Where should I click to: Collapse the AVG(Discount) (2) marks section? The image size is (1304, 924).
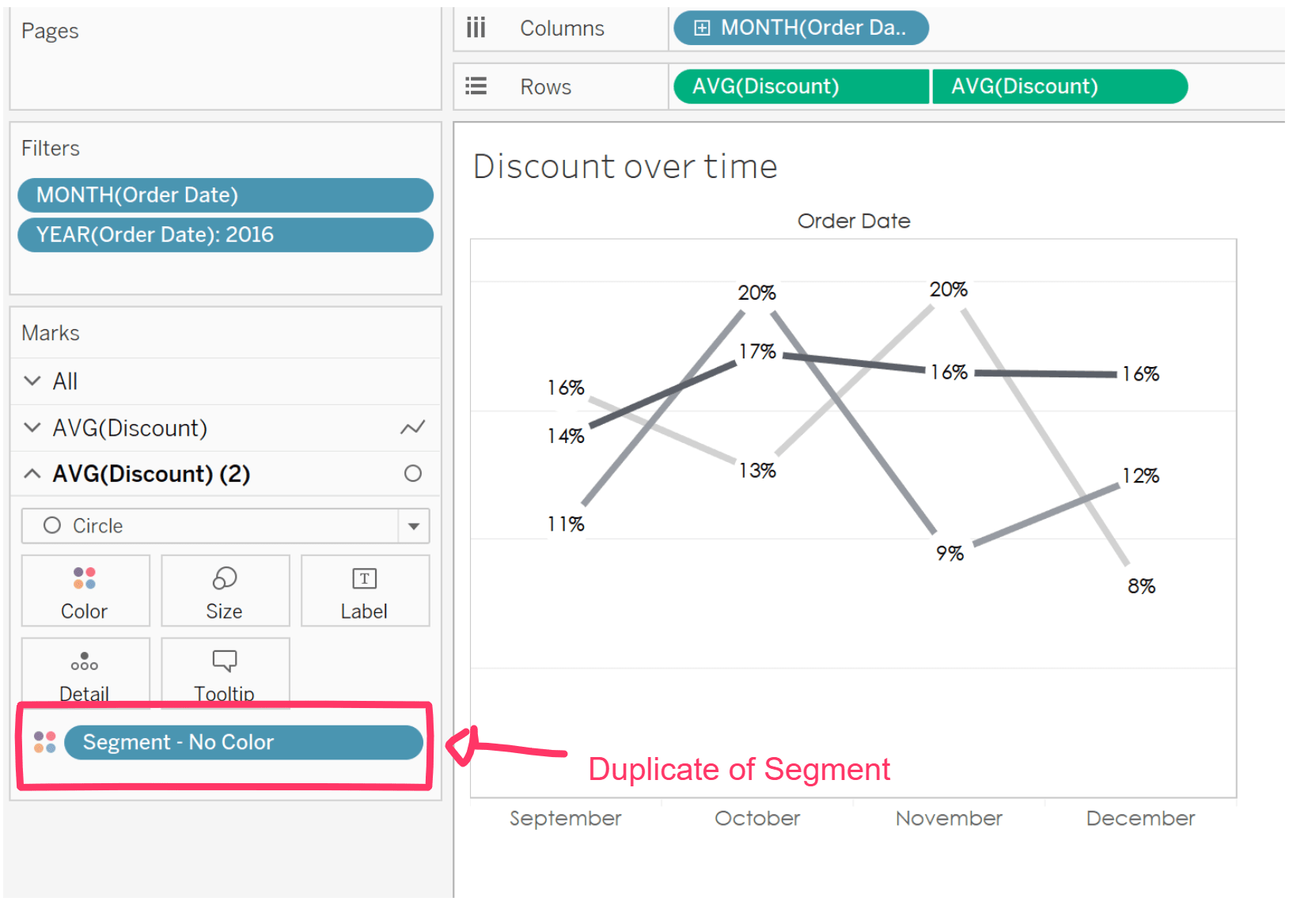tap(32, 473)
